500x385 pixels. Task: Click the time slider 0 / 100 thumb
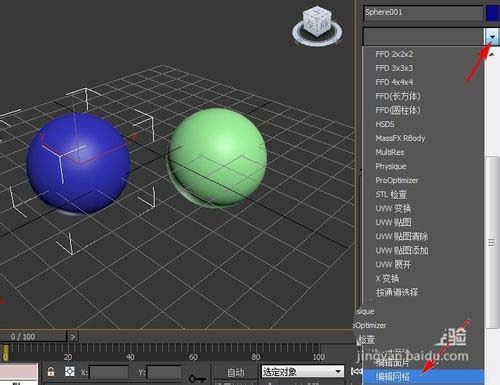point(33,336)
